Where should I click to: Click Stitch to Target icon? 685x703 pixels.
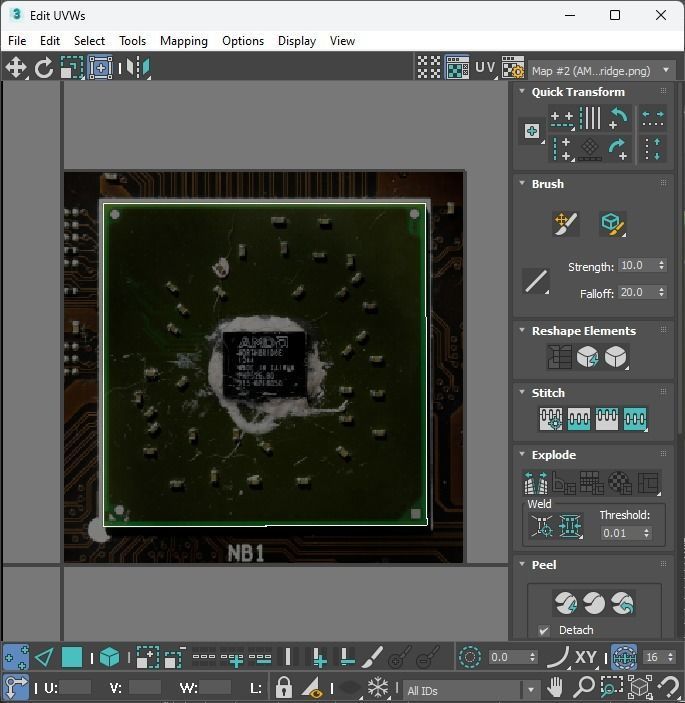click(550, 419)
